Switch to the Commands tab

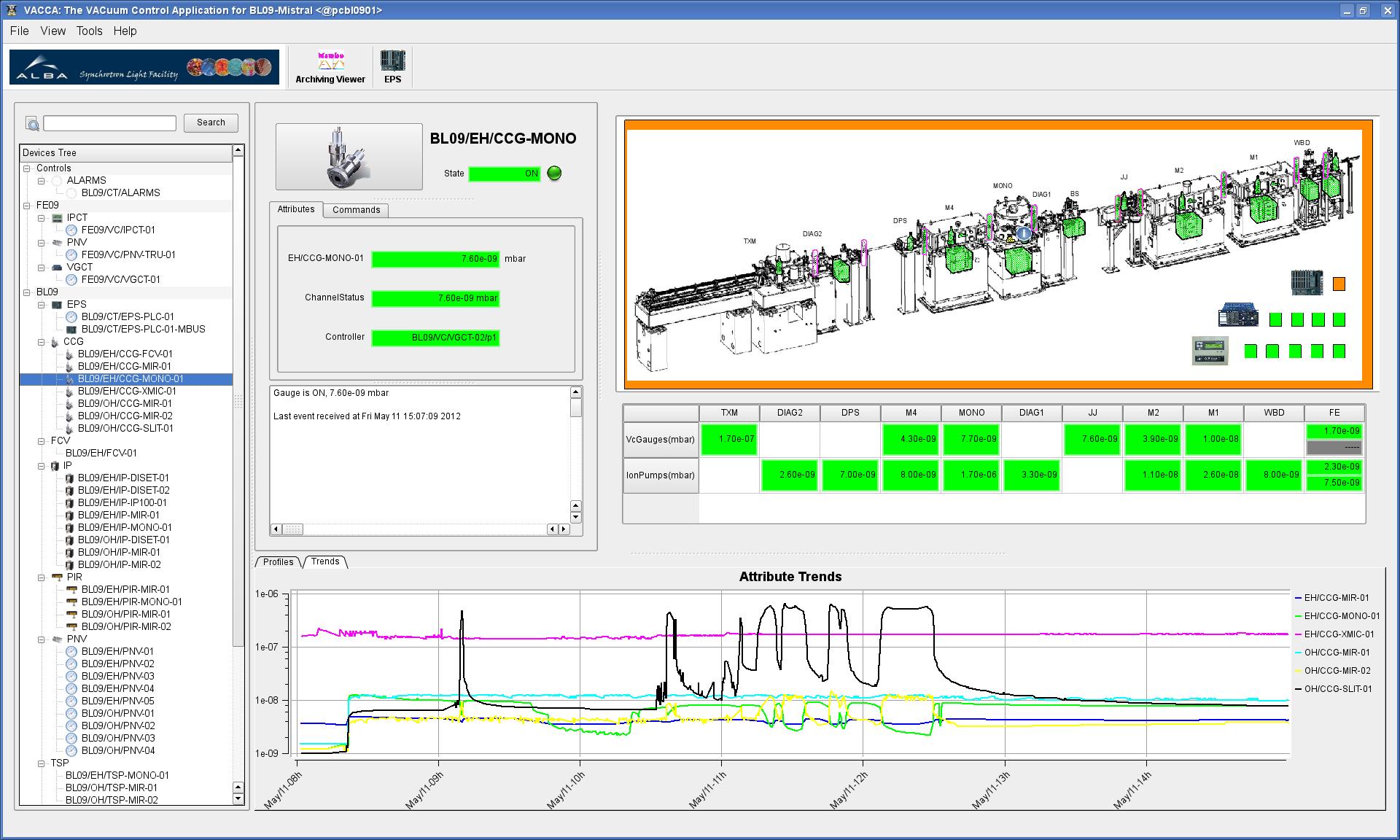(x=356, y=210)
